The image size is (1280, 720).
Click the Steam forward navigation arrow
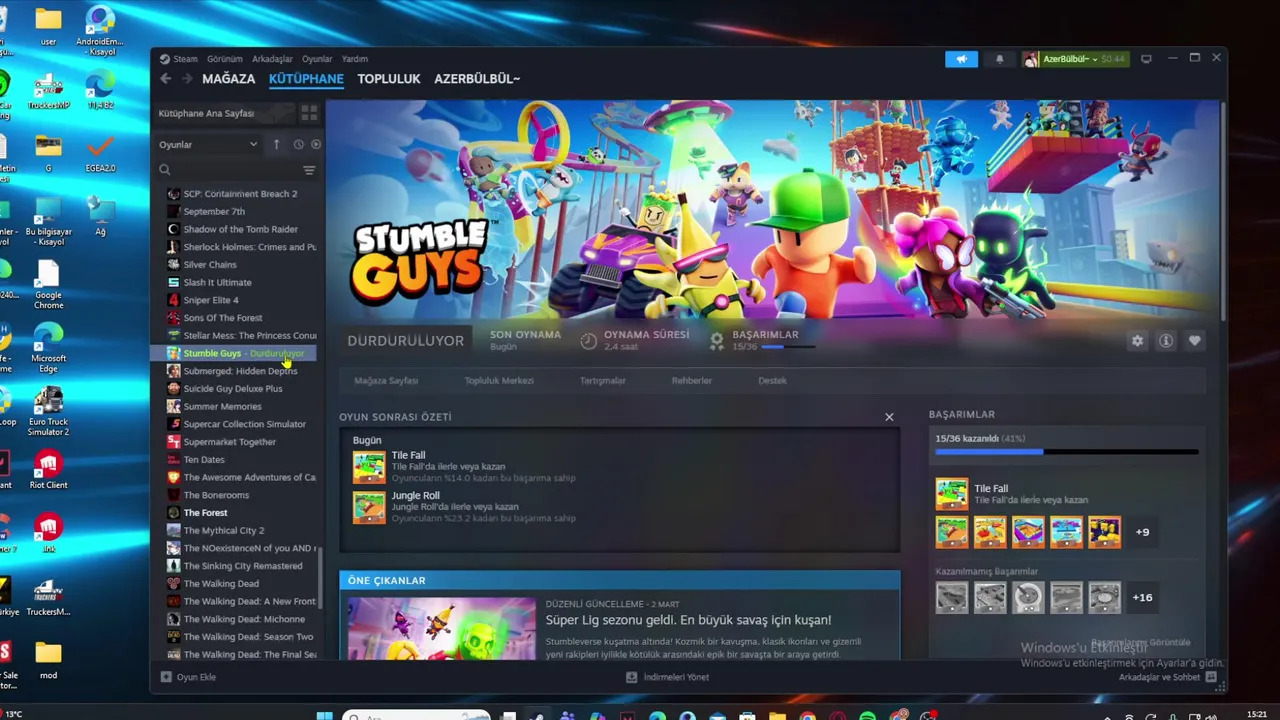click(187, 79)
